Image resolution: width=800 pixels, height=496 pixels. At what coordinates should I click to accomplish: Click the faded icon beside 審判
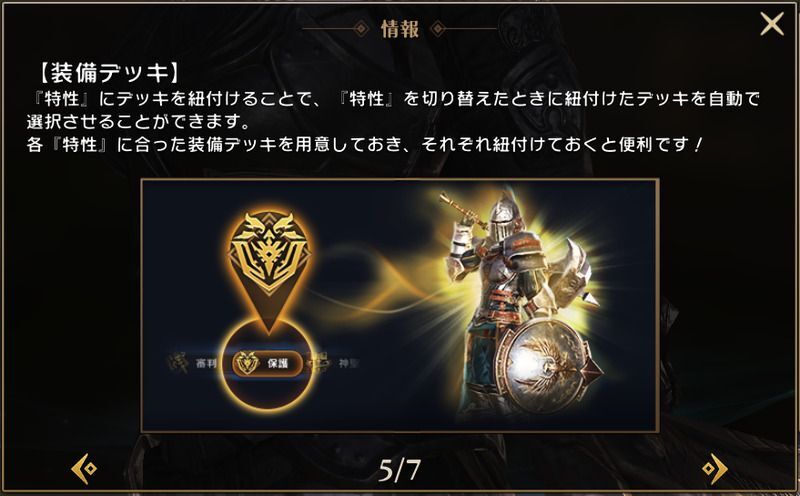tap(178, 363)
